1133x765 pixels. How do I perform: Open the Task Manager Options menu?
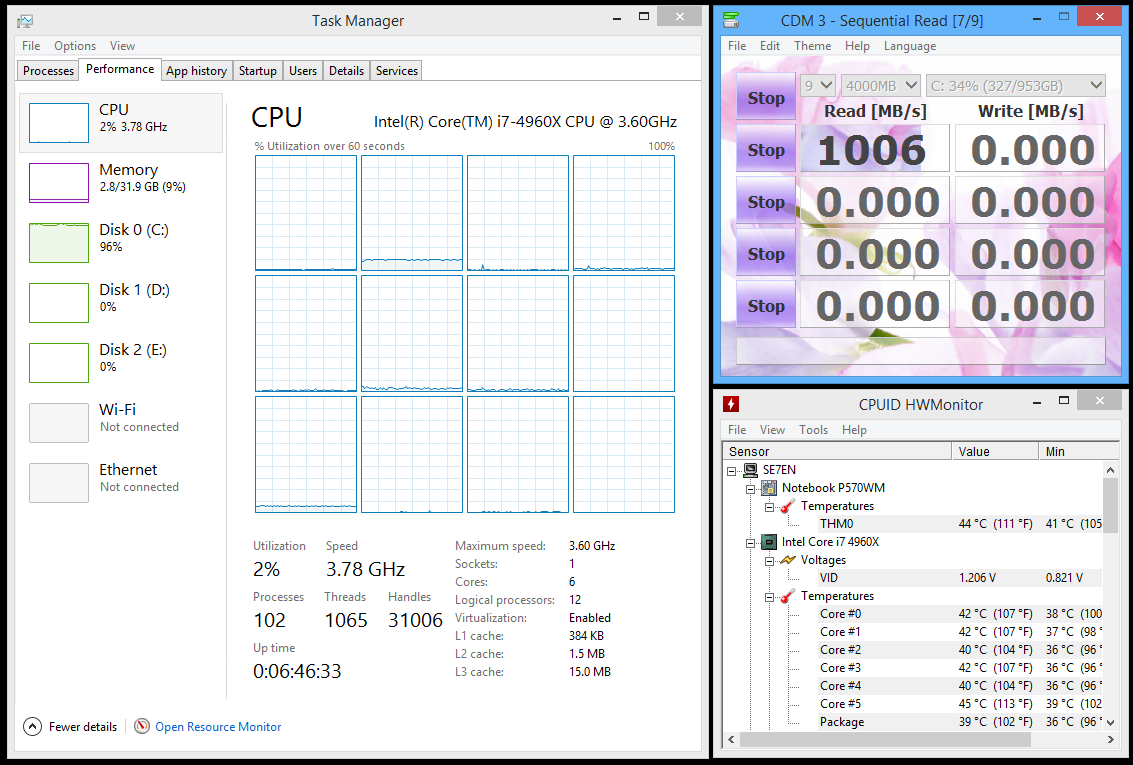pos(75,46)
